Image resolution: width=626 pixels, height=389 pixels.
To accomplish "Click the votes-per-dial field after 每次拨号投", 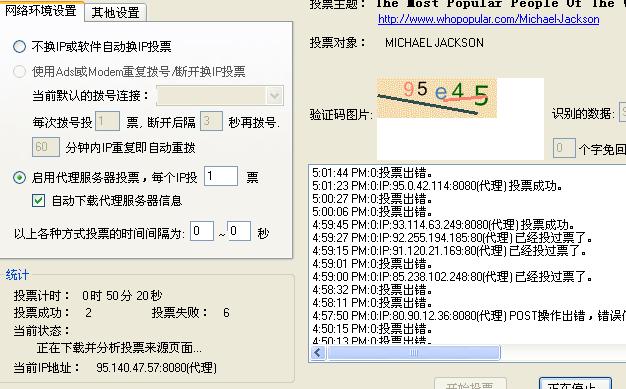I will point(107,121).
